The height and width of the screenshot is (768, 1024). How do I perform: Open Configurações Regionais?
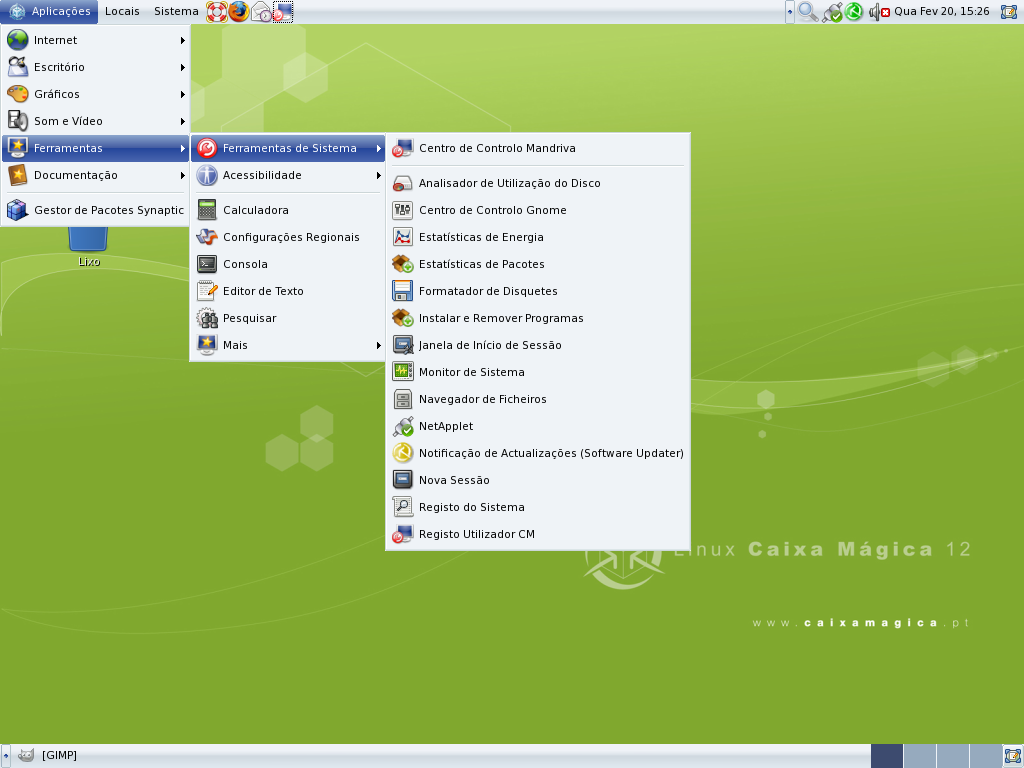[x=288, y=237]
